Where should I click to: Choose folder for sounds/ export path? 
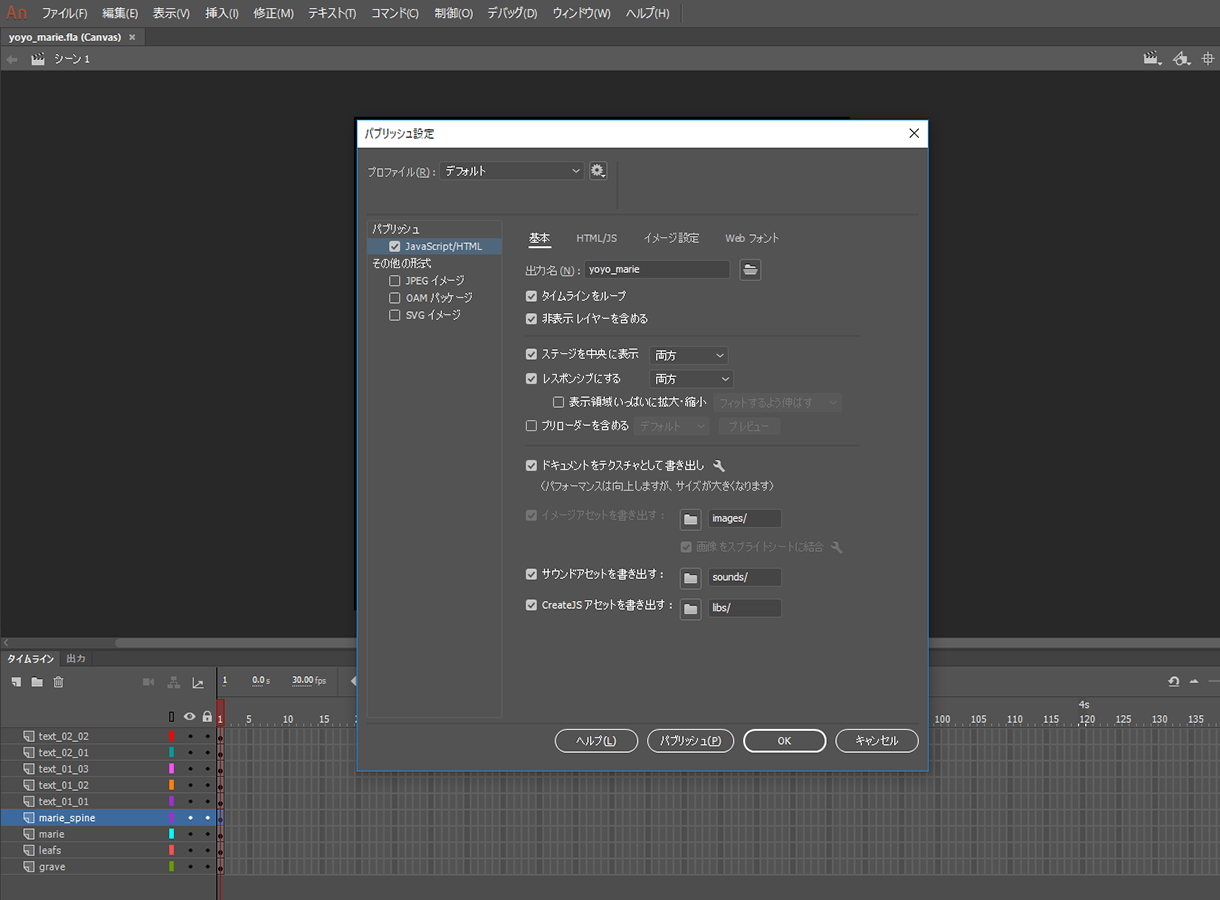(690, 578)
